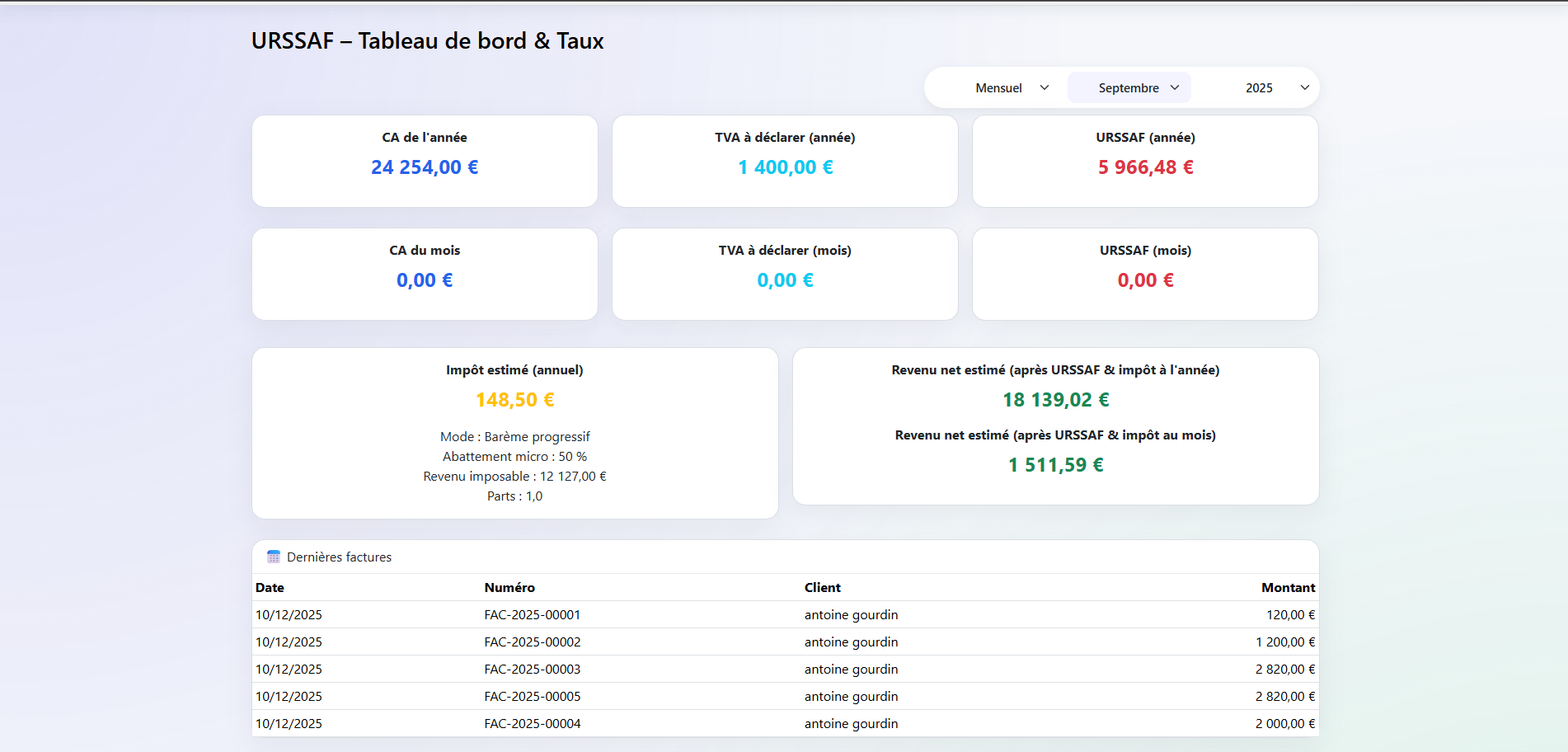
Task: Click the Impôt estimé (annuel) value
Action: tap(515, 400)
